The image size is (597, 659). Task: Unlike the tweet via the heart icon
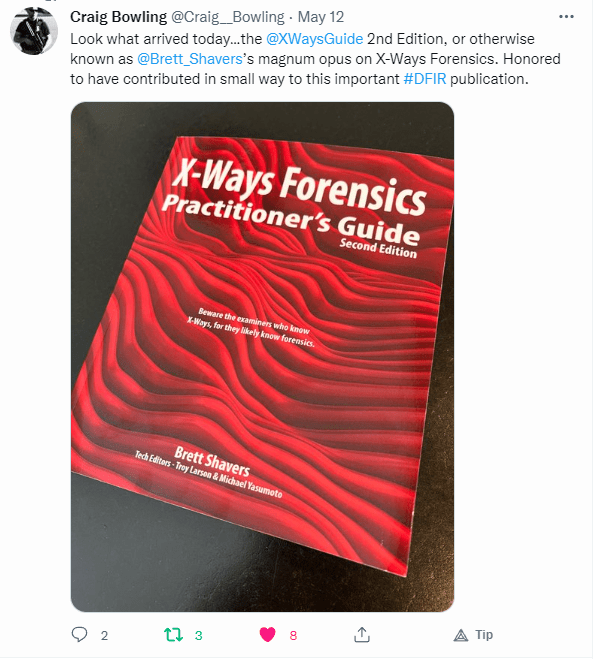tap(267, 634)
